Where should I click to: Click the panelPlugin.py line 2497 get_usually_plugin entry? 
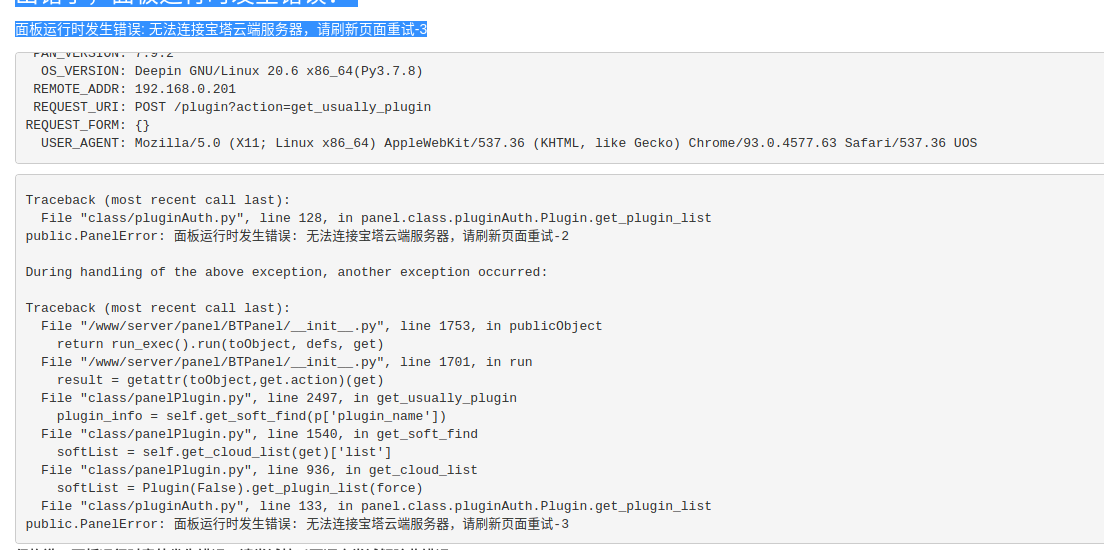pos(279,398)
